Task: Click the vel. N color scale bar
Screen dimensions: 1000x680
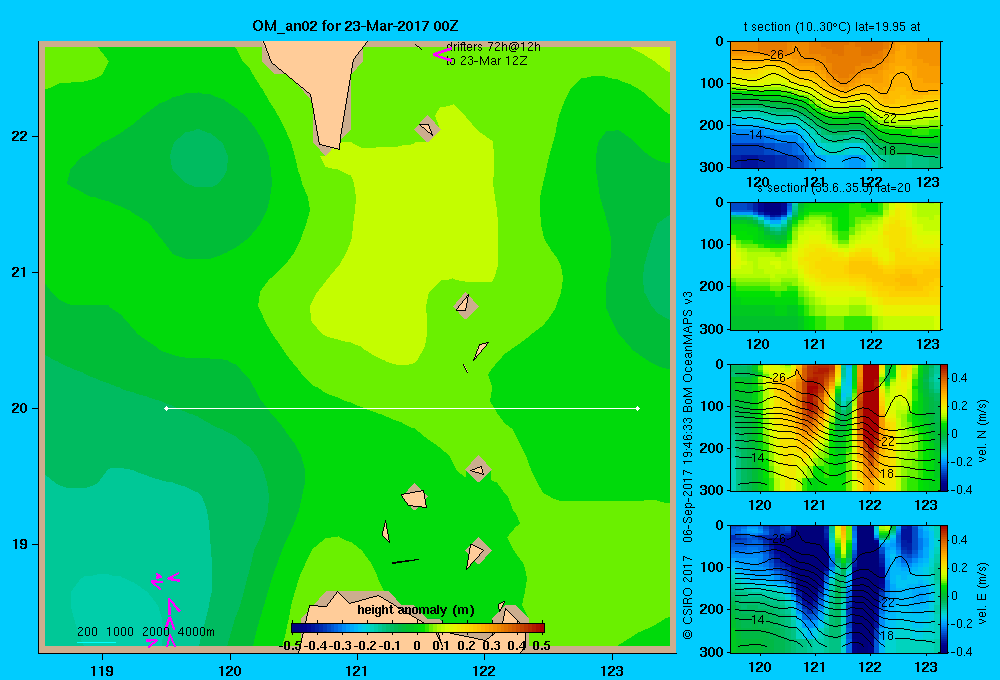Action: point(944,427)
